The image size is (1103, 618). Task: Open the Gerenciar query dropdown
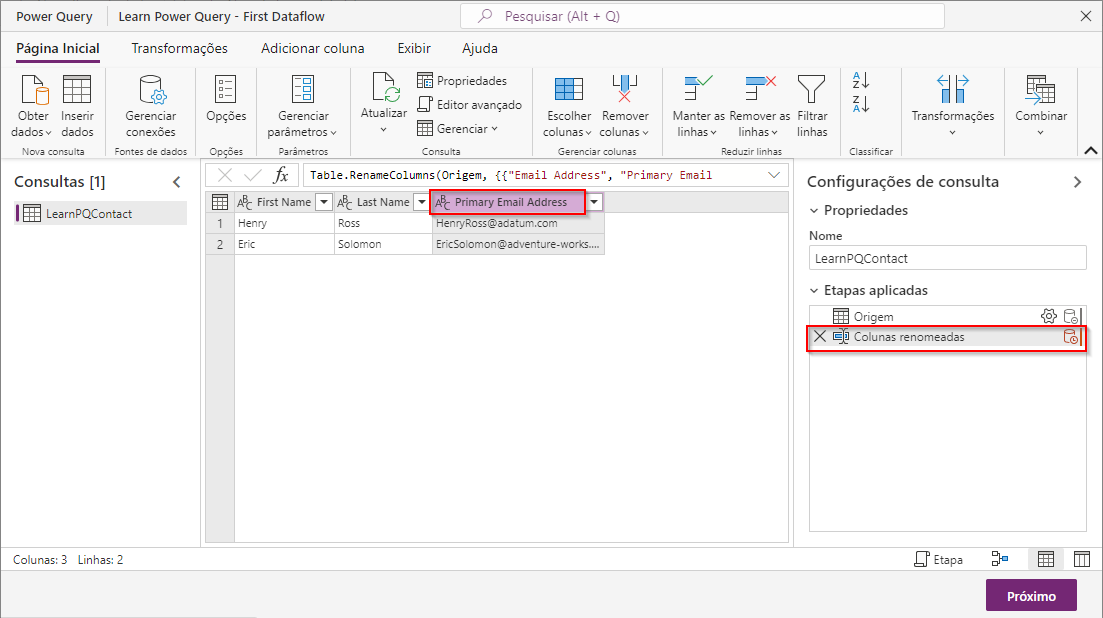click(458, 129)
